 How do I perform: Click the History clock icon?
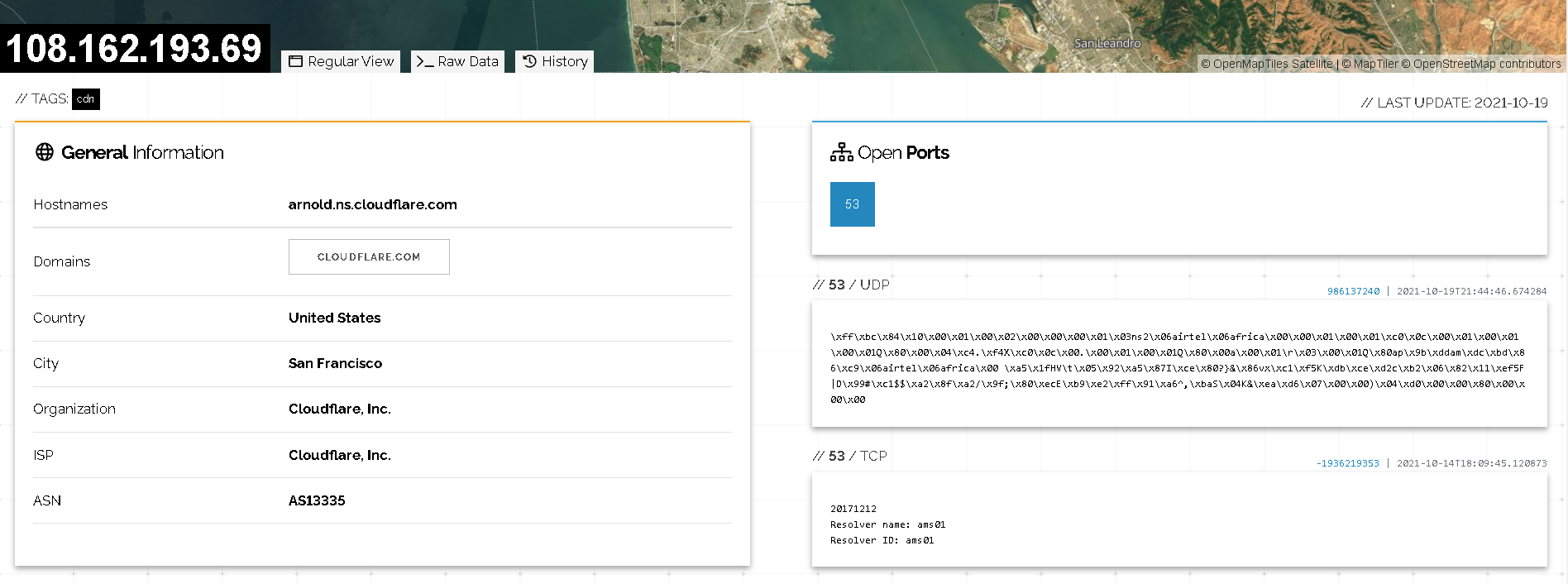coord(530,61)
